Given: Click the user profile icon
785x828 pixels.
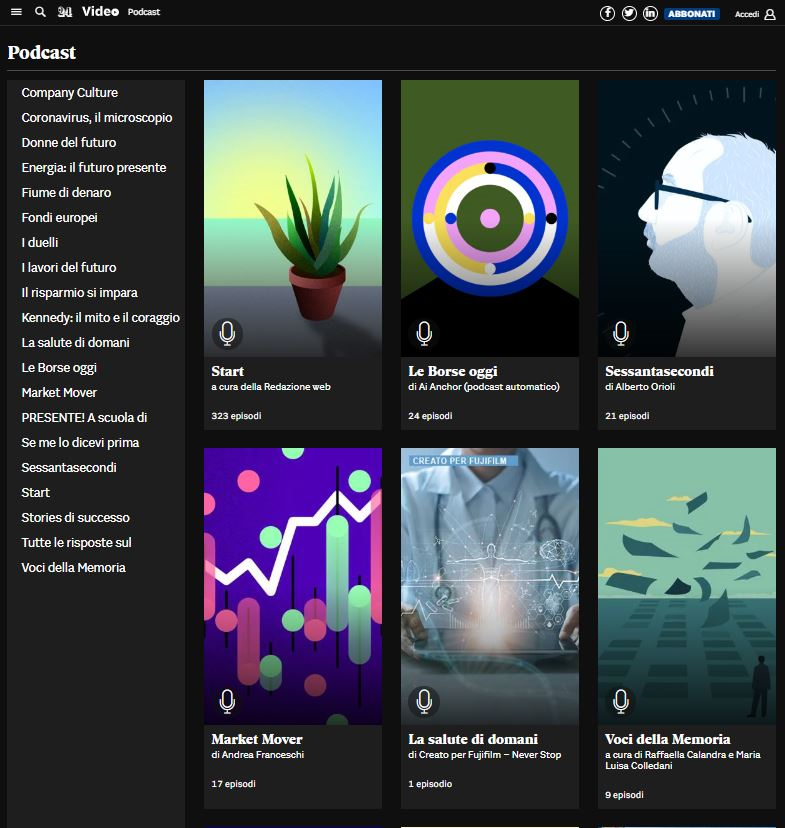Looking at the screenshot, I should 770,14.
